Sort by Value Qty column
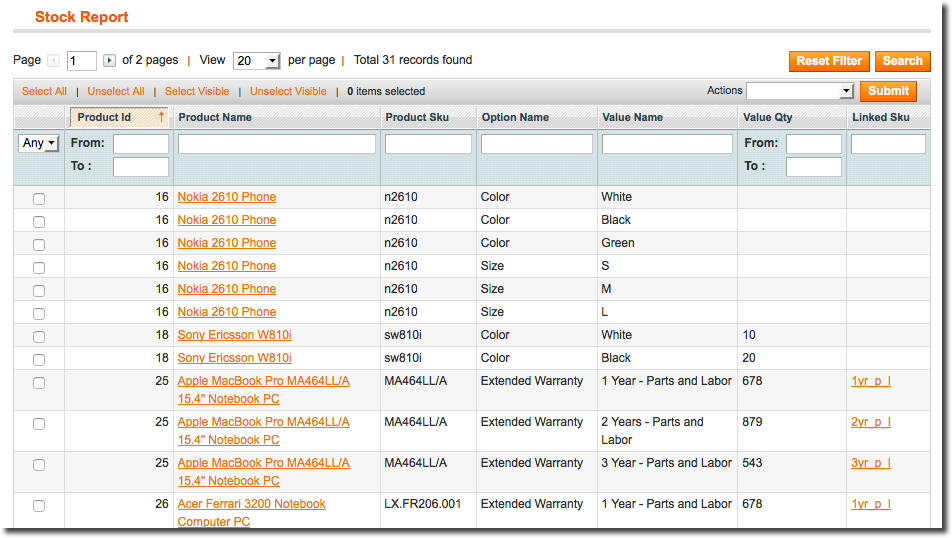Viewport: 952px width, 538px height. tap(768, 117)
